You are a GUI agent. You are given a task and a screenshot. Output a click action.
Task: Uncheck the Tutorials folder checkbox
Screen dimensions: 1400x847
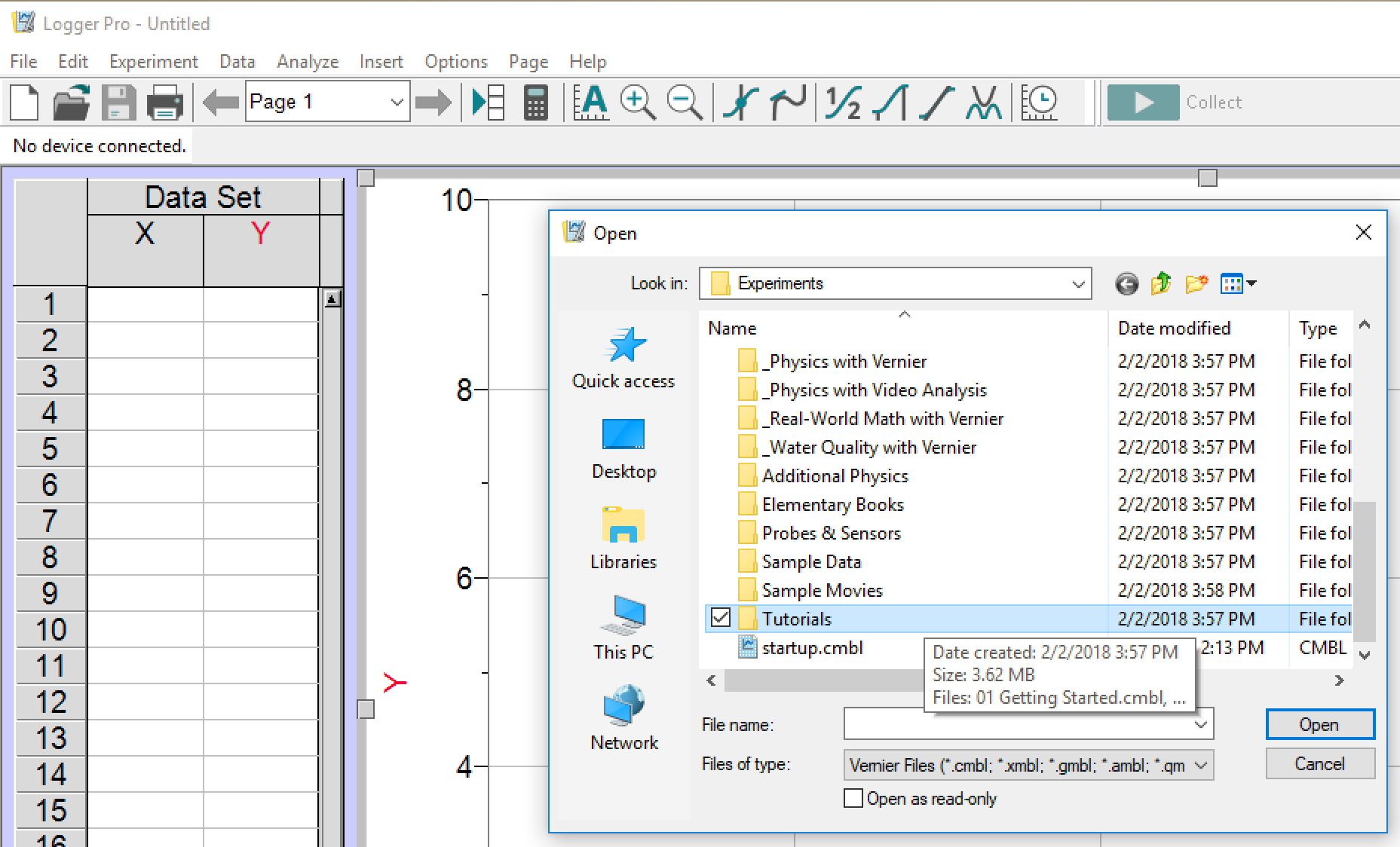tap(721, 618)
